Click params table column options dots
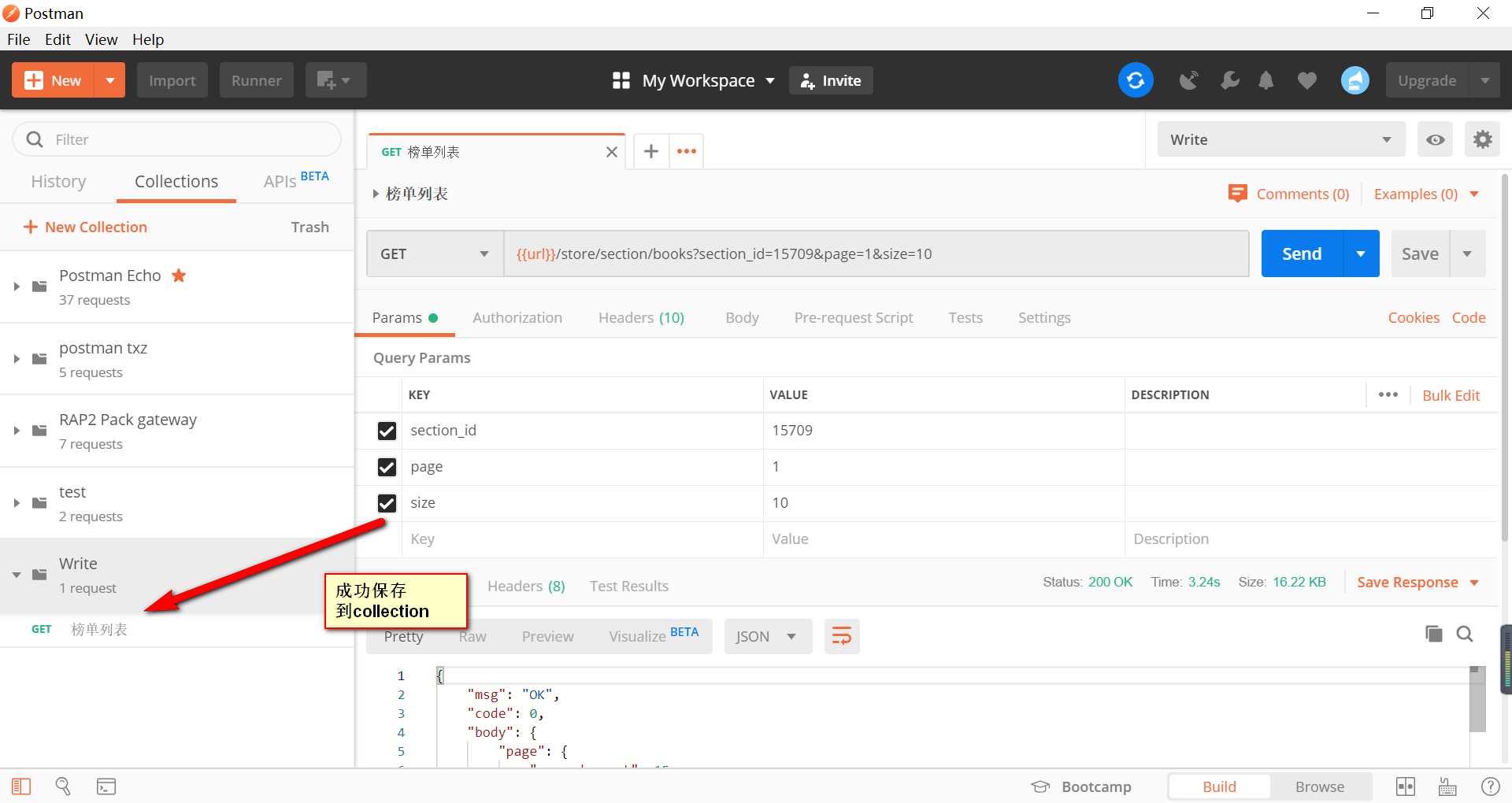The image size is (1512, 803). coord(1388,394)
